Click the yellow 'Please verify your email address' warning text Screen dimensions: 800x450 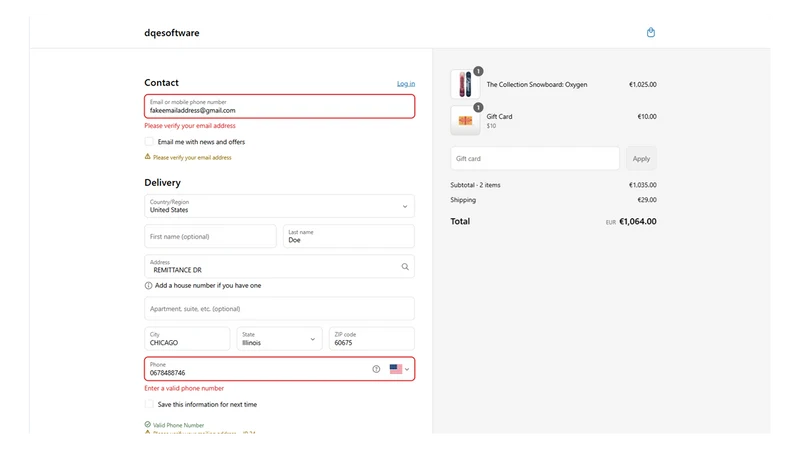pos(192,158)
